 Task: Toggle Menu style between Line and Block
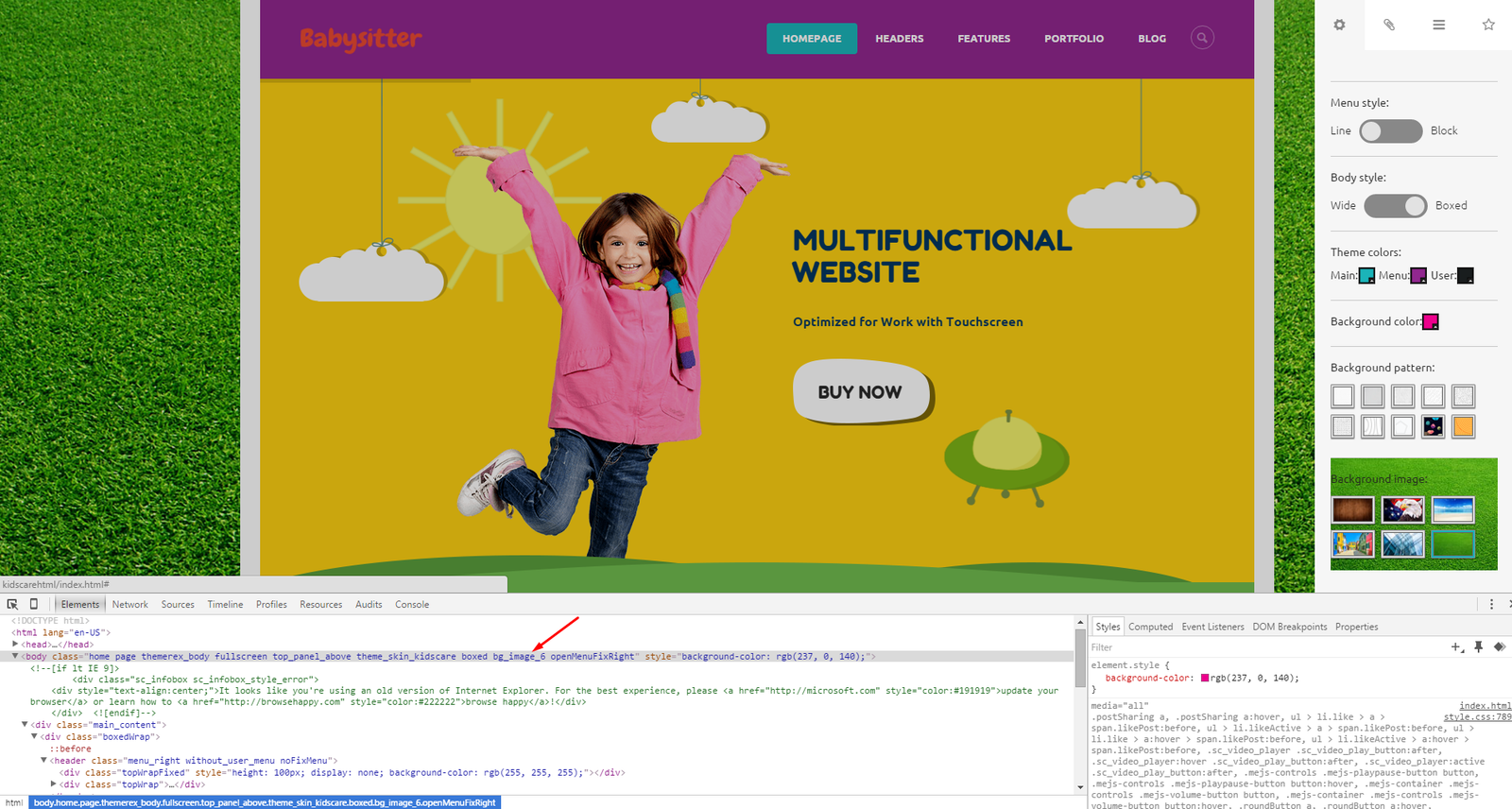click(1390, 131)
